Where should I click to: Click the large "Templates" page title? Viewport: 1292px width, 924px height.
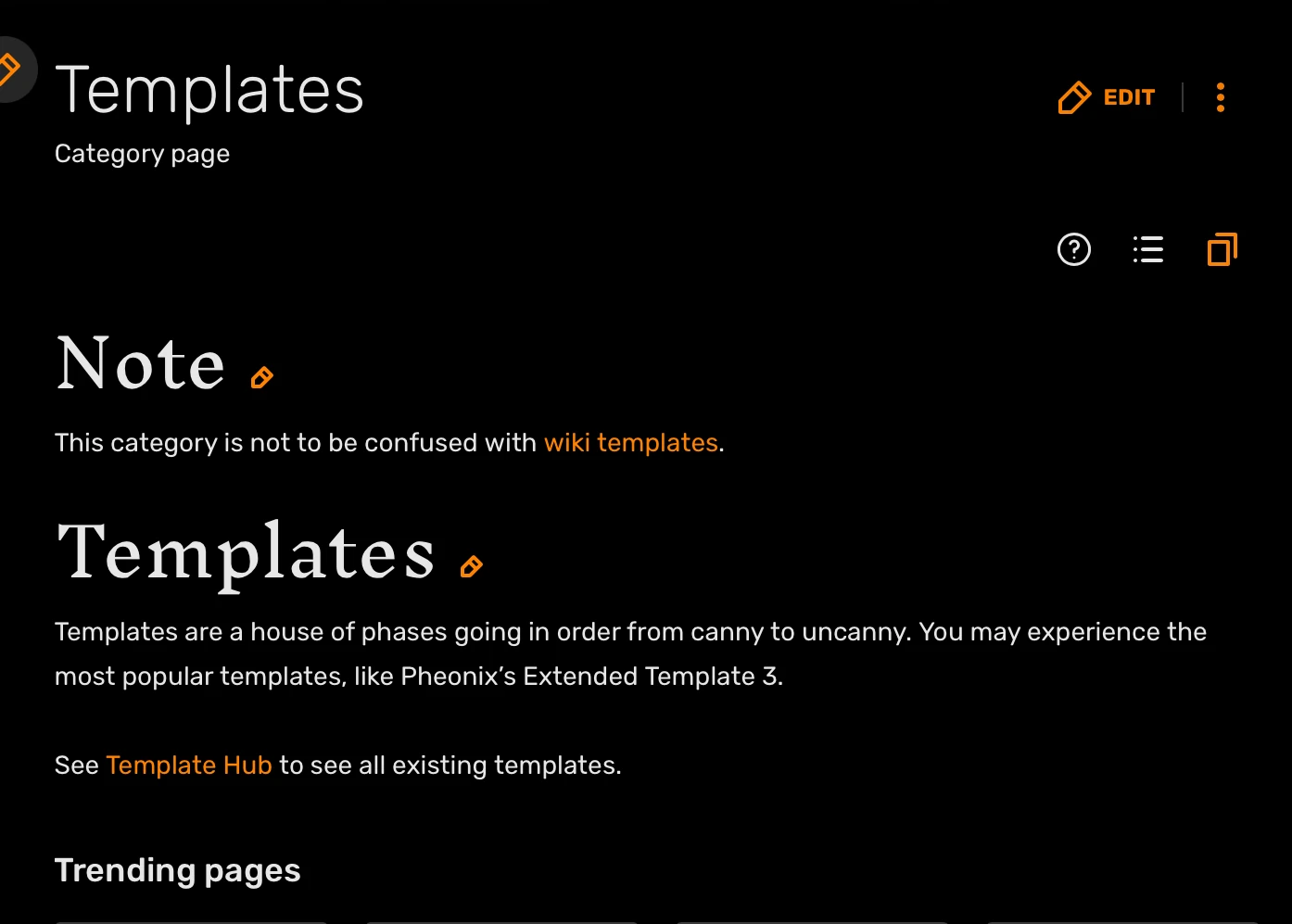coord(209,91)
